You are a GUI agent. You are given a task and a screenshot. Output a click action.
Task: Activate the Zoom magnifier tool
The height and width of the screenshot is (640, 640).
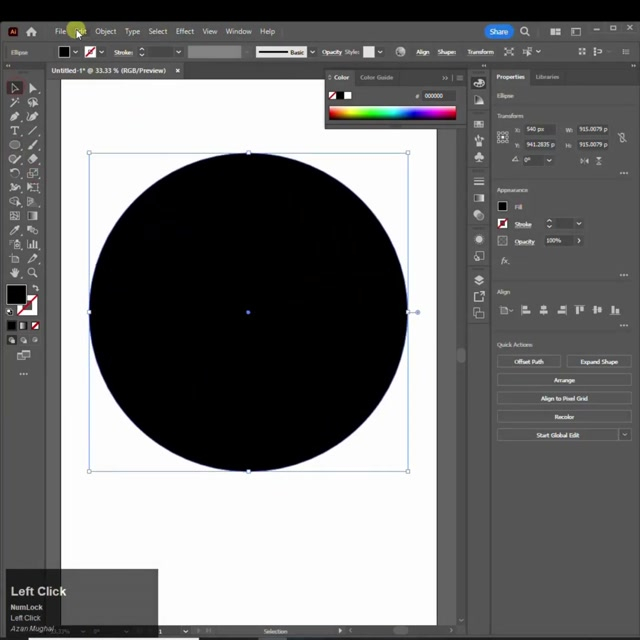coord(32,272)
